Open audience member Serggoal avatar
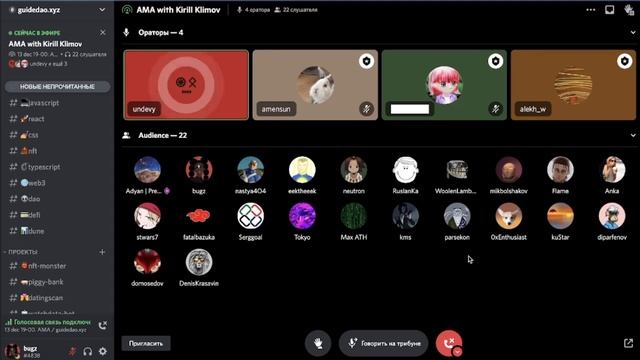 [x=250, y=216]
